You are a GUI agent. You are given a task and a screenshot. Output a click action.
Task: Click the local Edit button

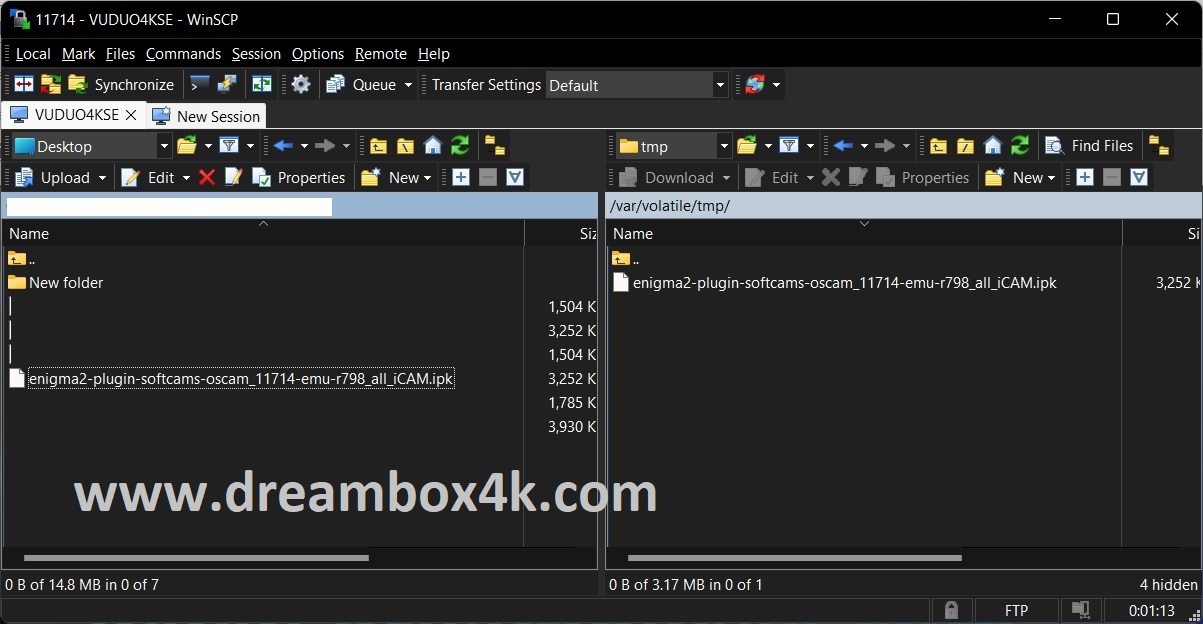pyautogui.click(x=148, y=177)
